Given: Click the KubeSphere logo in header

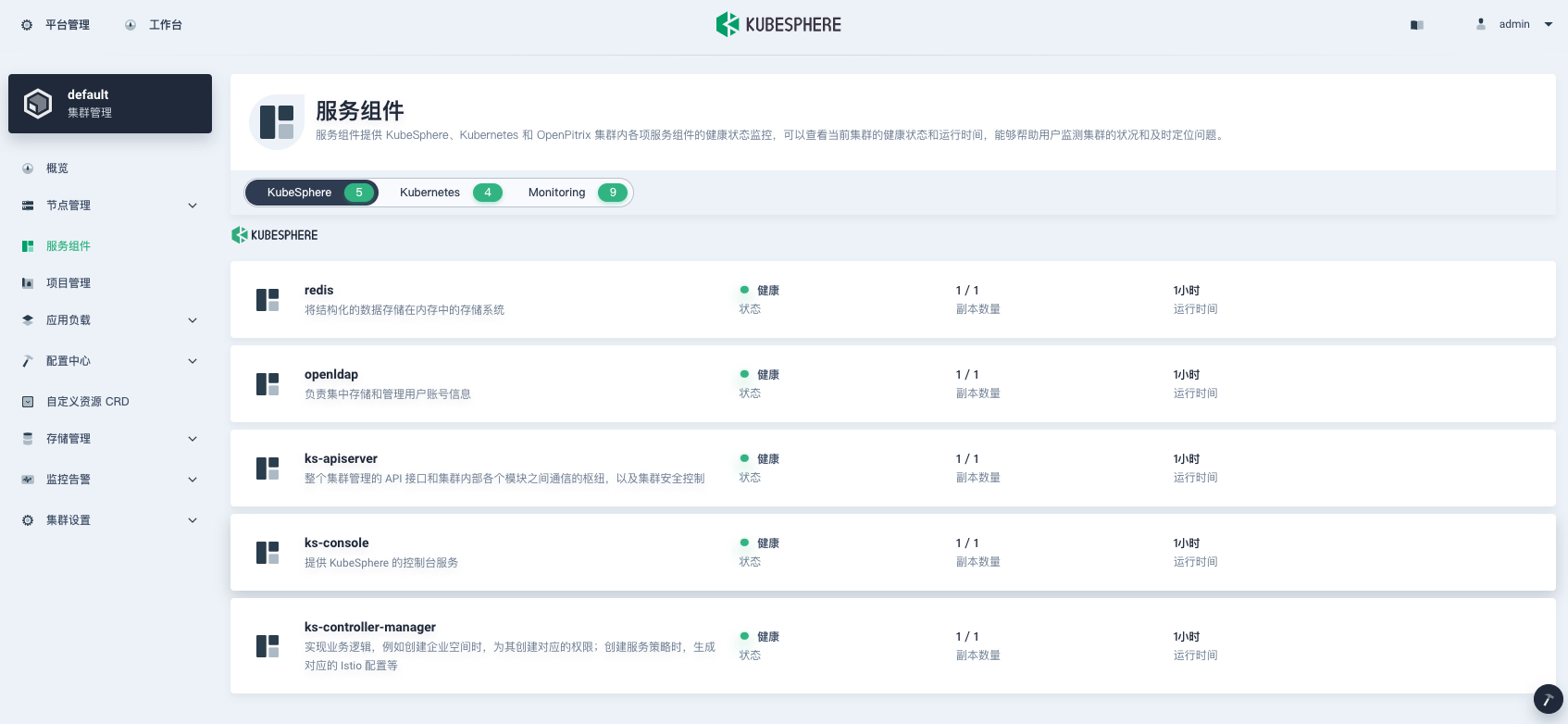Looking at the screenshot, I should click(x=778, y=24).
